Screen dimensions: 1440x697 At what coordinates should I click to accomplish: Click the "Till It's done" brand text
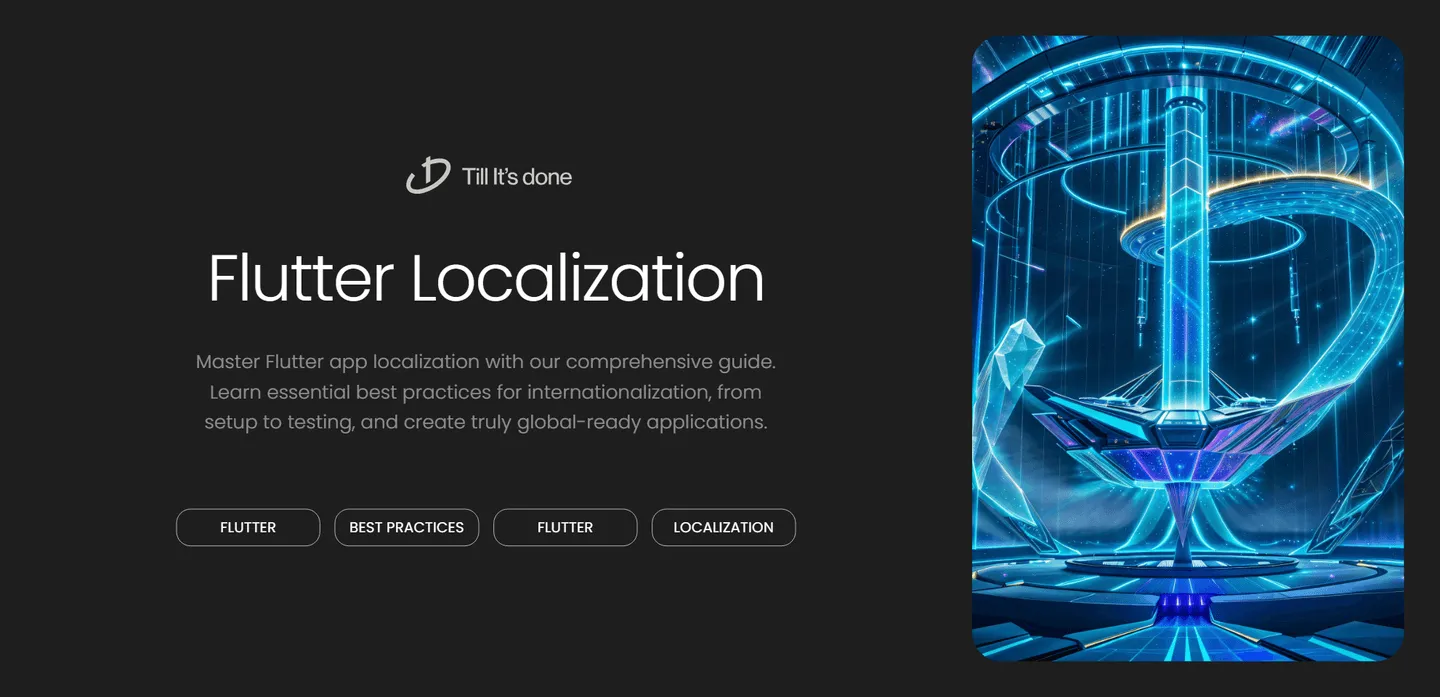(517, 177)
